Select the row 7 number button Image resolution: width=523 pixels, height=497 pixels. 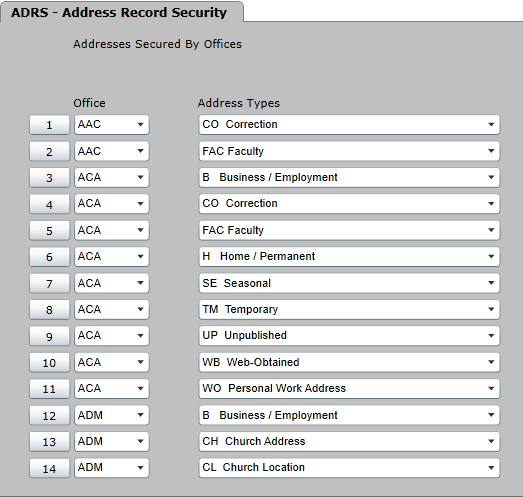49,283
